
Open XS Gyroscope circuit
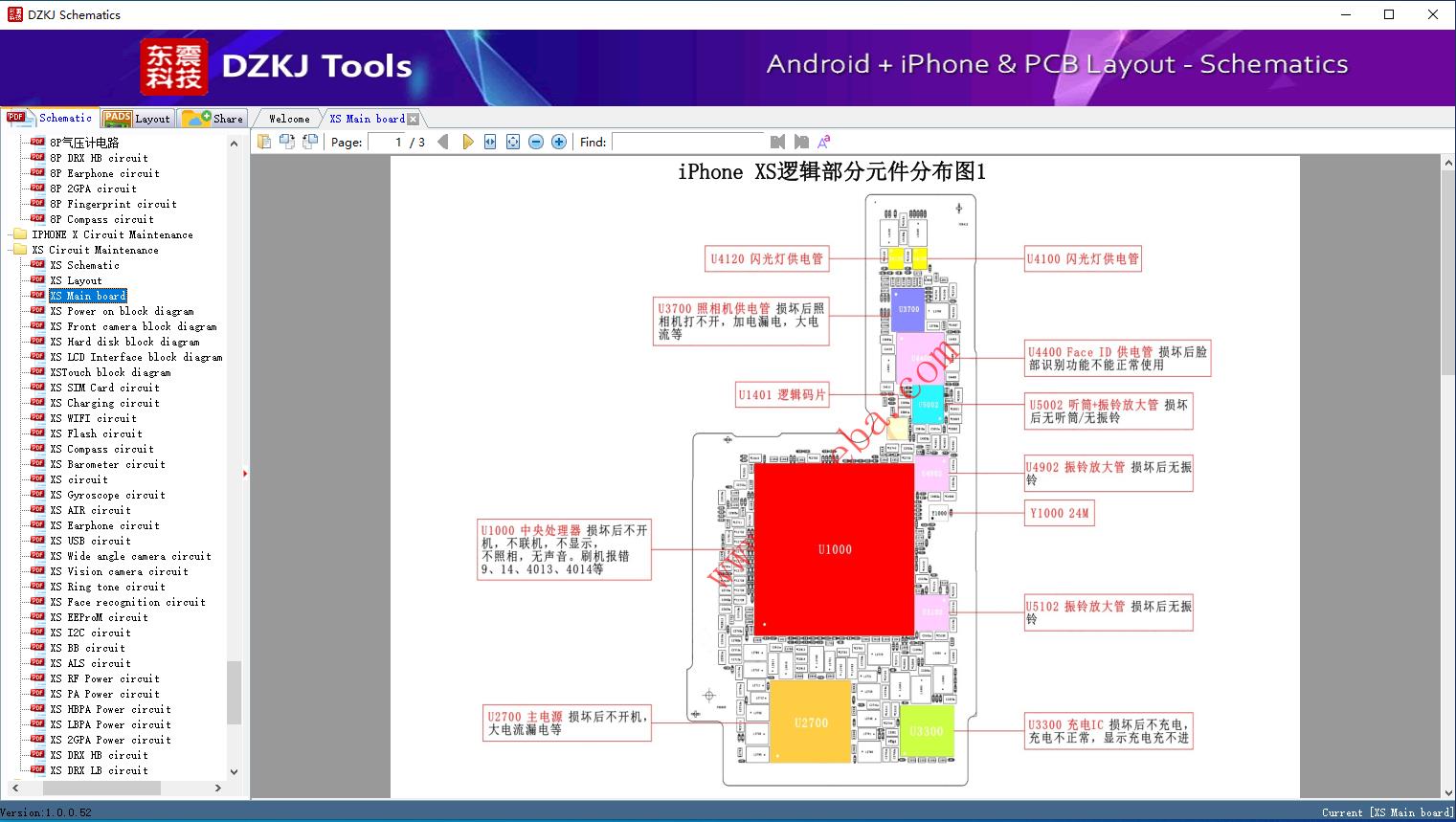point(107,495)
